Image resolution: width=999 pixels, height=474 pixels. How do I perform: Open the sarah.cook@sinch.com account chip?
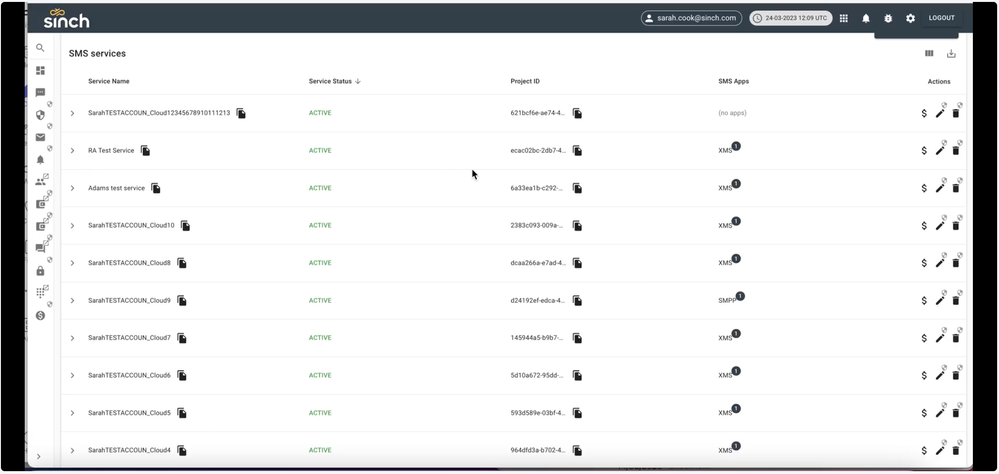(691, 18)
